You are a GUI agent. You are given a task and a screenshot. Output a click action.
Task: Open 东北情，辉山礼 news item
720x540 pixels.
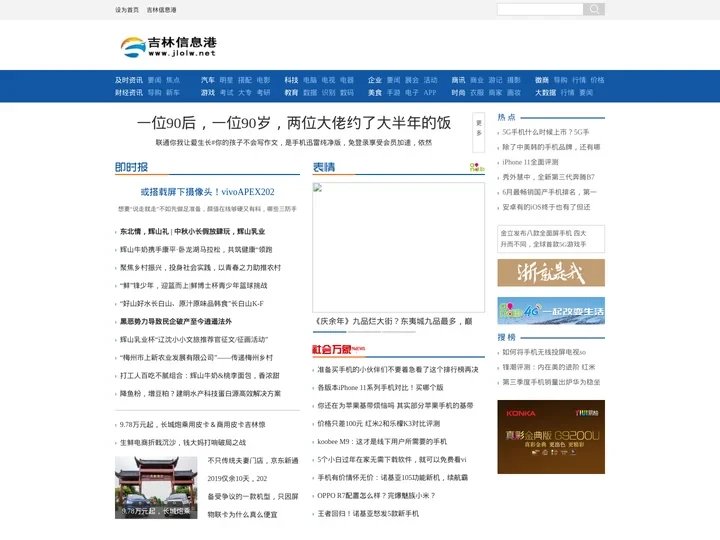tap(192, 231)
